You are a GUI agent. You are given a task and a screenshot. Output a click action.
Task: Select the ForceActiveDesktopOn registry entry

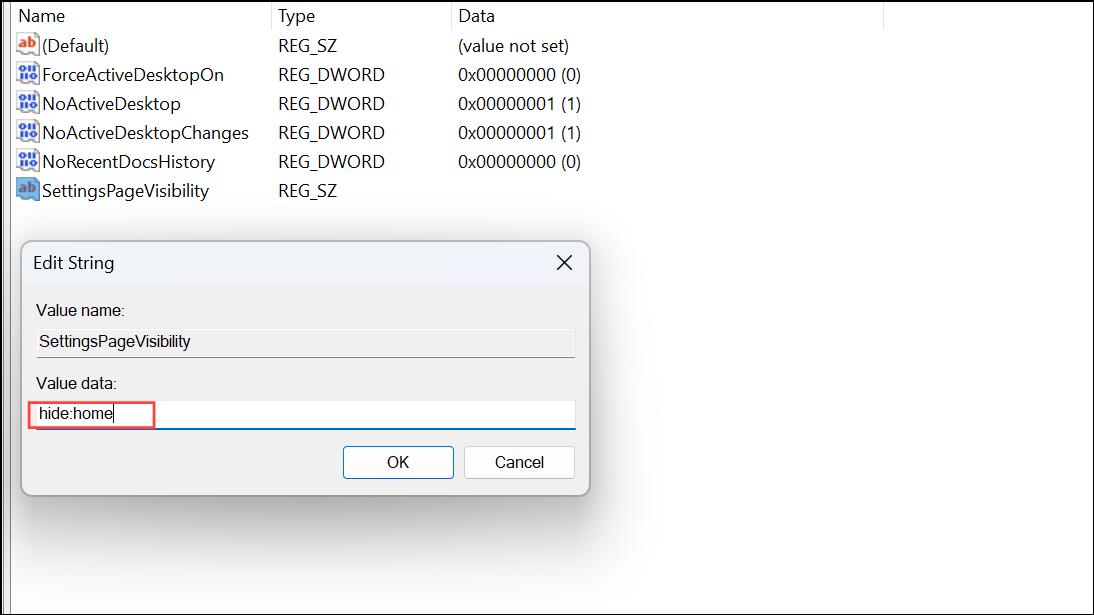[x=132, y=74]
